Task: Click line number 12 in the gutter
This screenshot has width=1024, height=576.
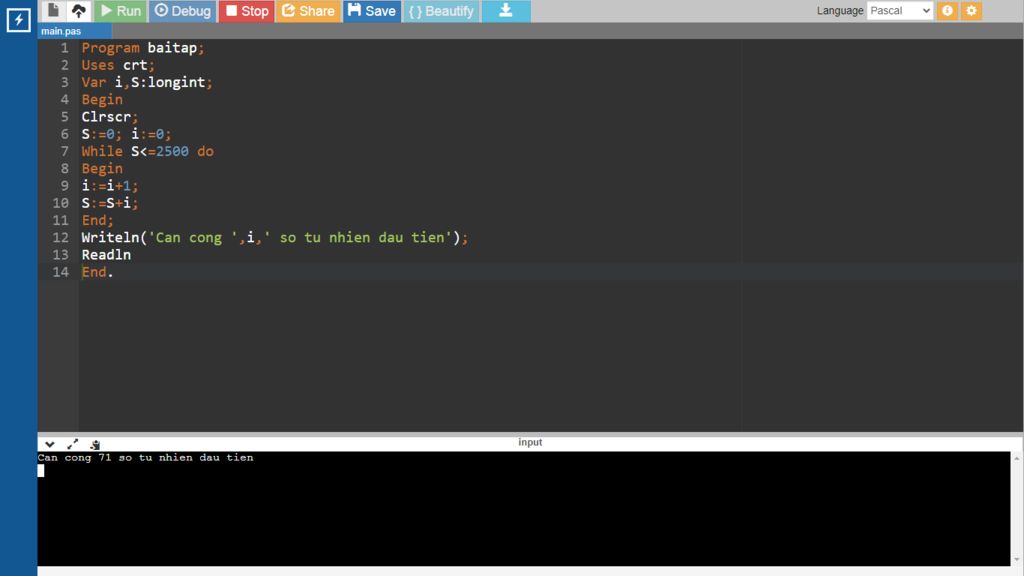Action: 61,238
